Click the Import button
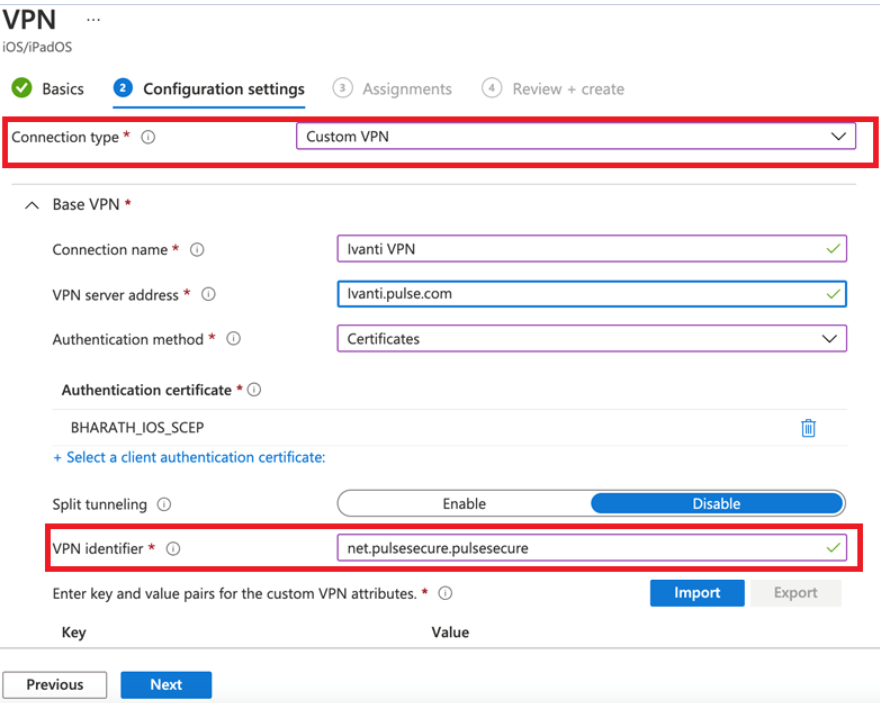 (x=697, y=593)
